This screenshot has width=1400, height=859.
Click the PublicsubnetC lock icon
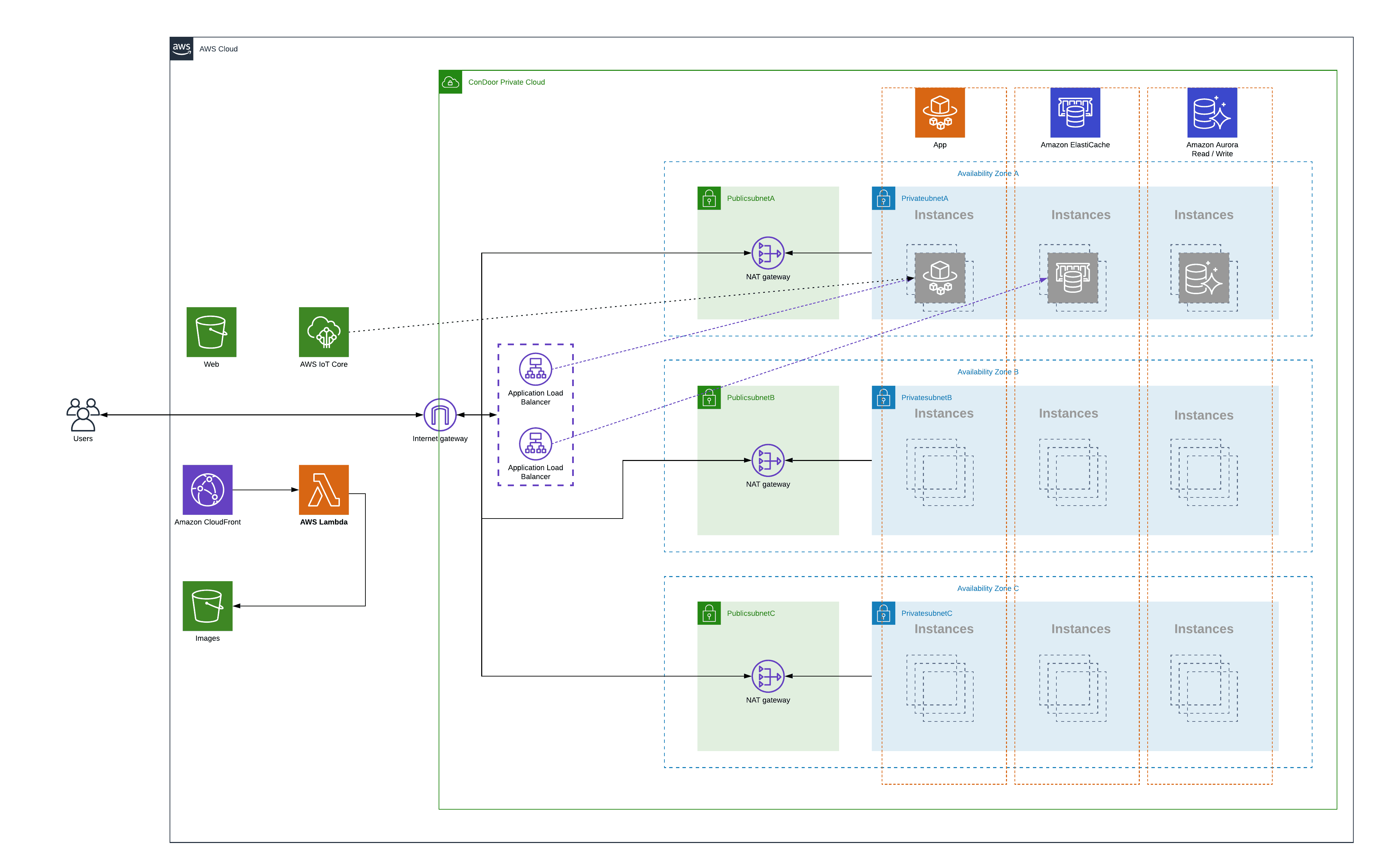click(x=709, y=613)
